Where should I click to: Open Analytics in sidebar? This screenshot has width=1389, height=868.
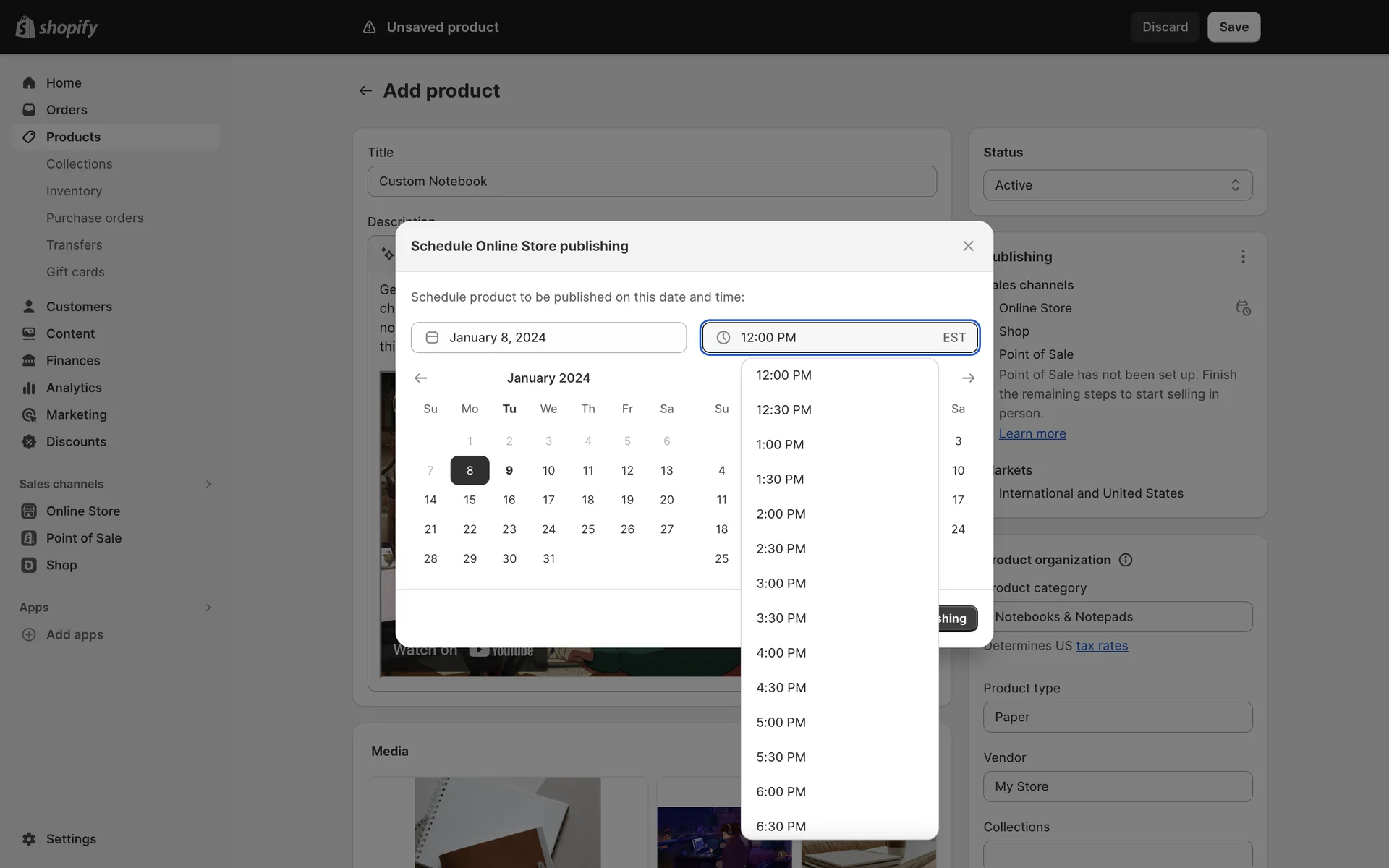coord(74,388)
